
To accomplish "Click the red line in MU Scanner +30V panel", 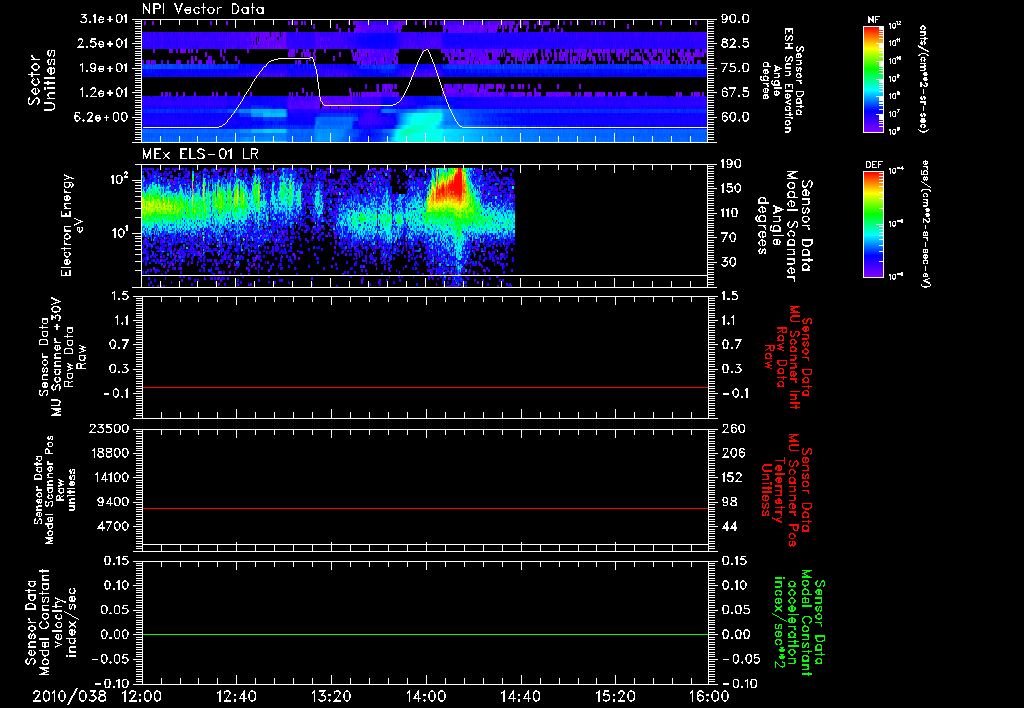I will (425, 387).
